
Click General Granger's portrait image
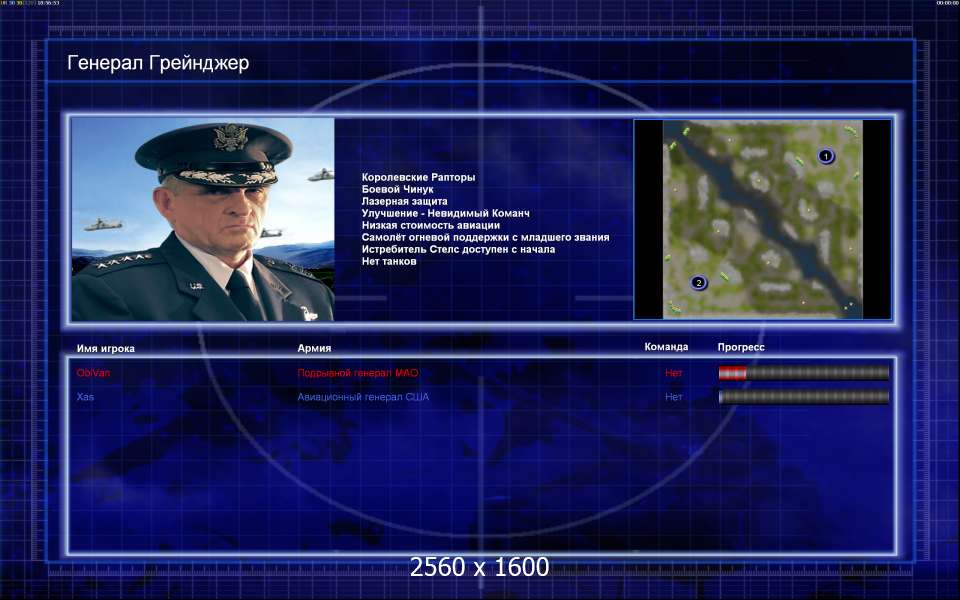[203, 219]
